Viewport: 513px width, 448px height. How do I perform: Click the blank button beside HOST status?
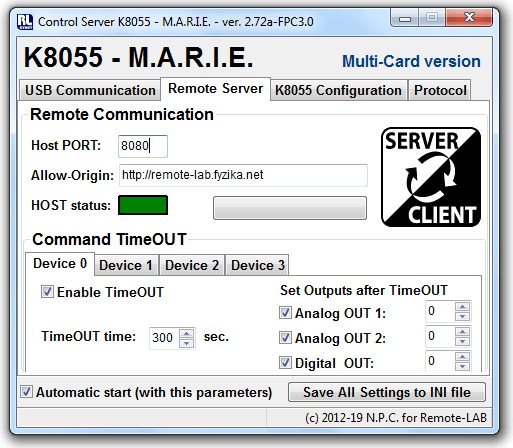[290, 208]
